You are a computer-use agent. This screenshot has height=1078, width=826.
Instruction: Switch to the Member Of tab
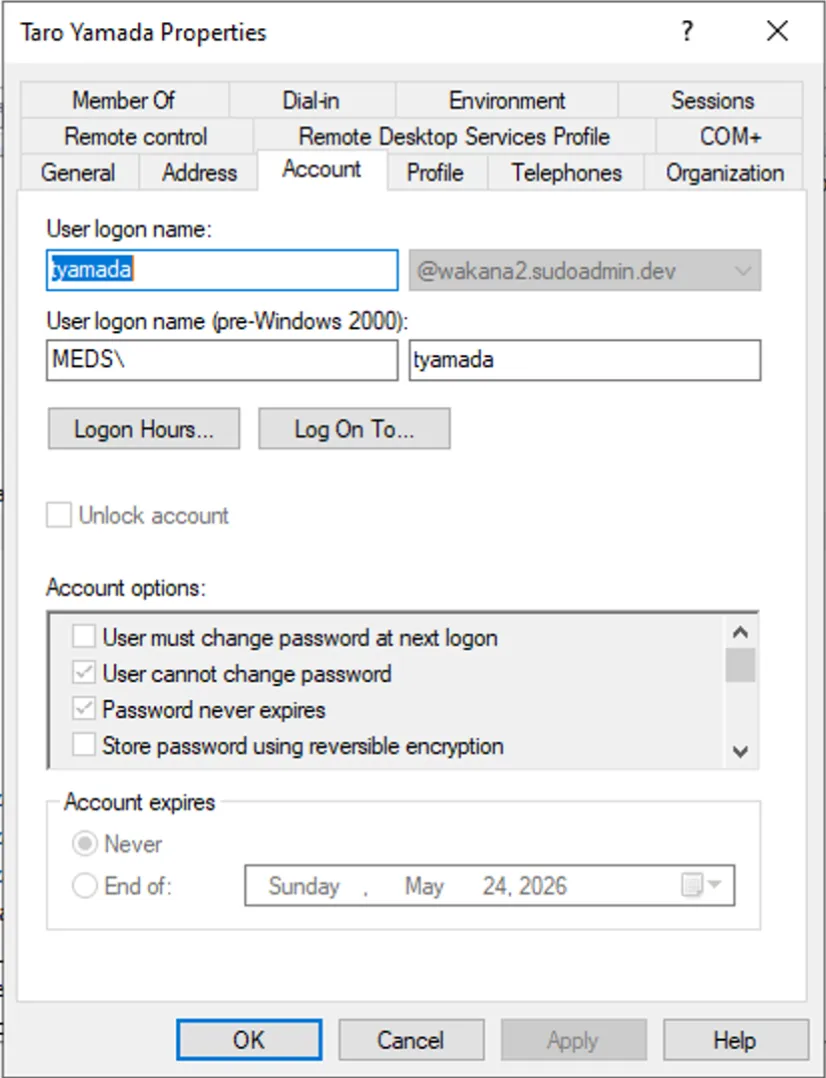point(123,100)
